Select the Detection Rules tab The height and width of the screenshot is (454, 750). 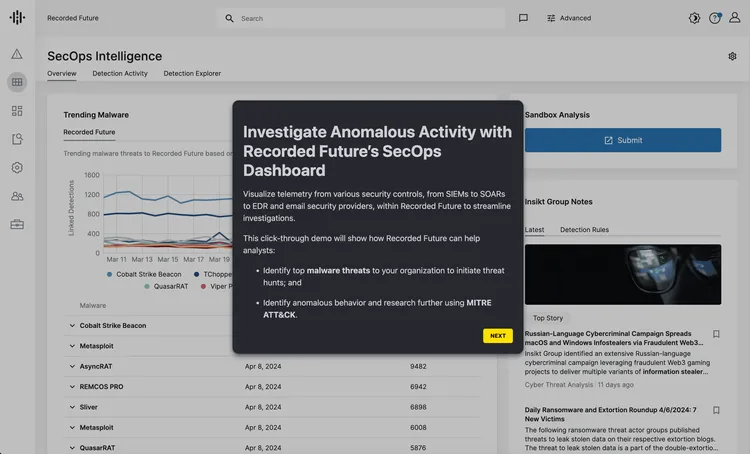584,230
